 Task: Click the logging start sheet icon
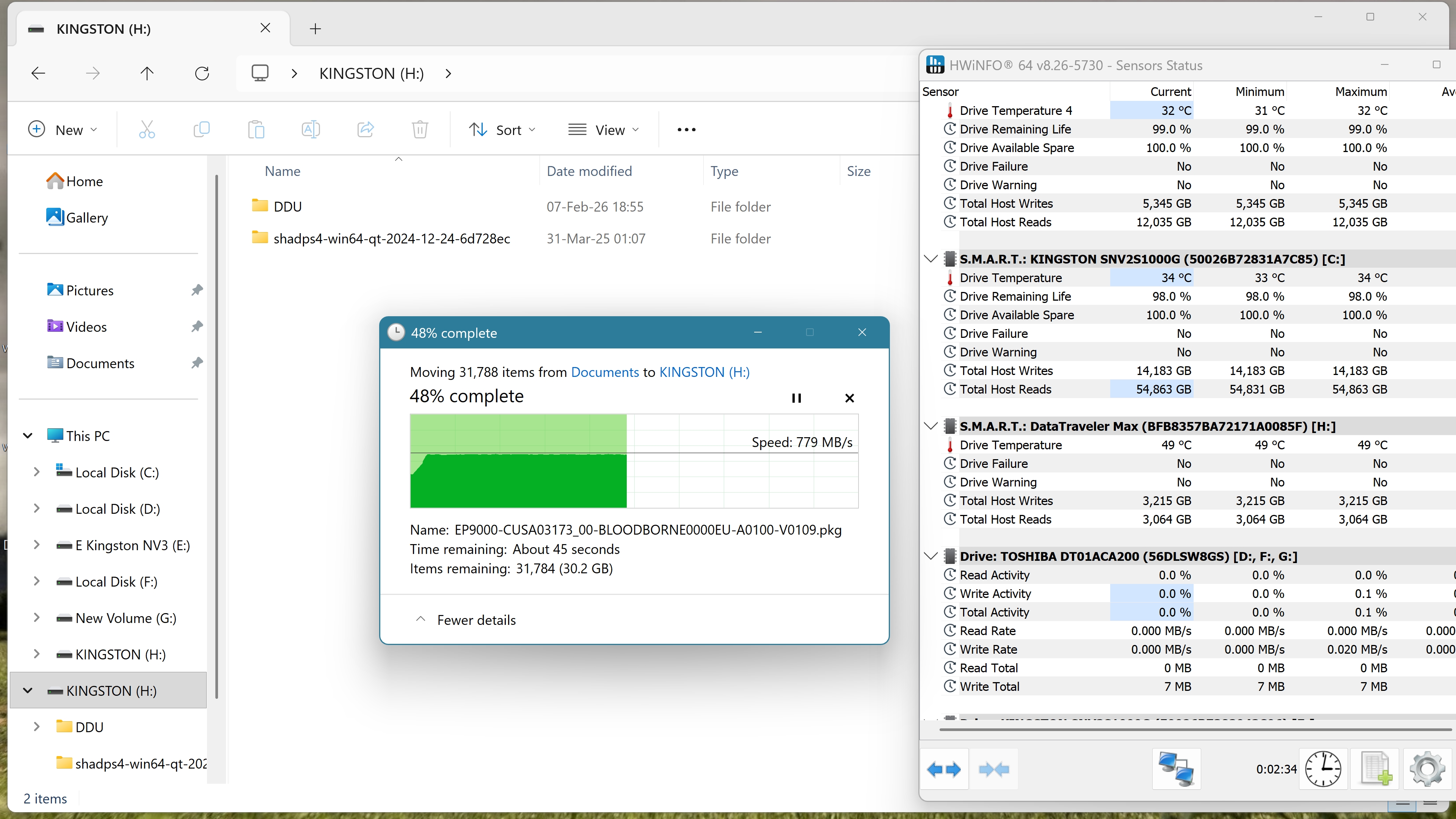1374,769
